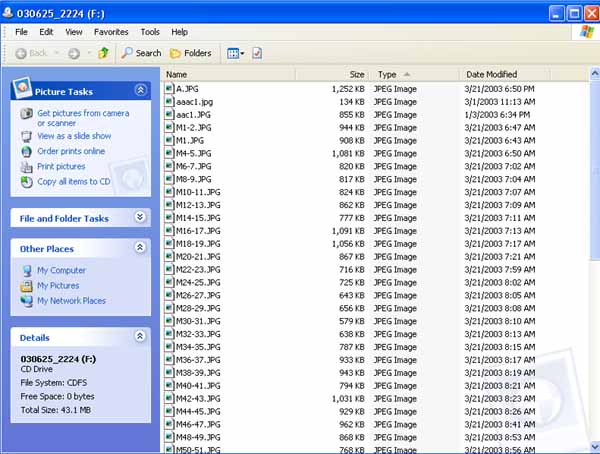Go up one folder level icon

[103, 53]
